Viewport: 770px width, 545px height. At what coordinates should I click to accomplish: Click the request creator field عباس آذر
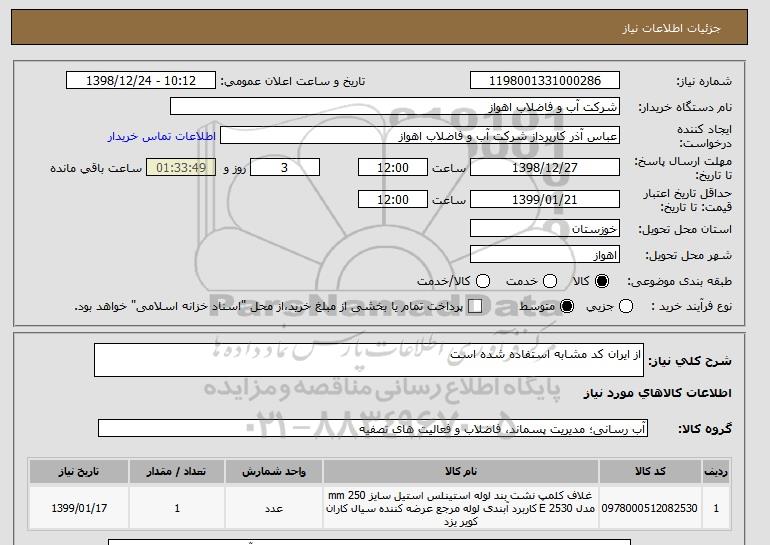point(420,136)
